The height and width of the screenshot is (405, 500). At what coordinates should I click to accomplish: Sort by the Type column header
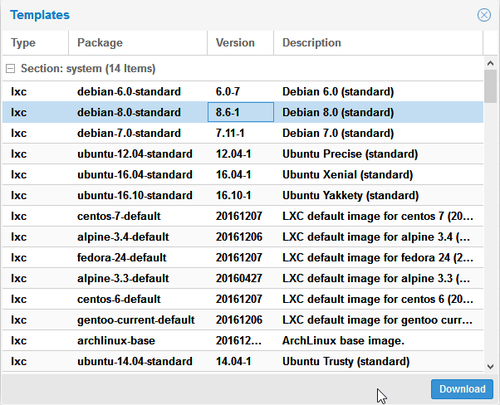[35, 43]
